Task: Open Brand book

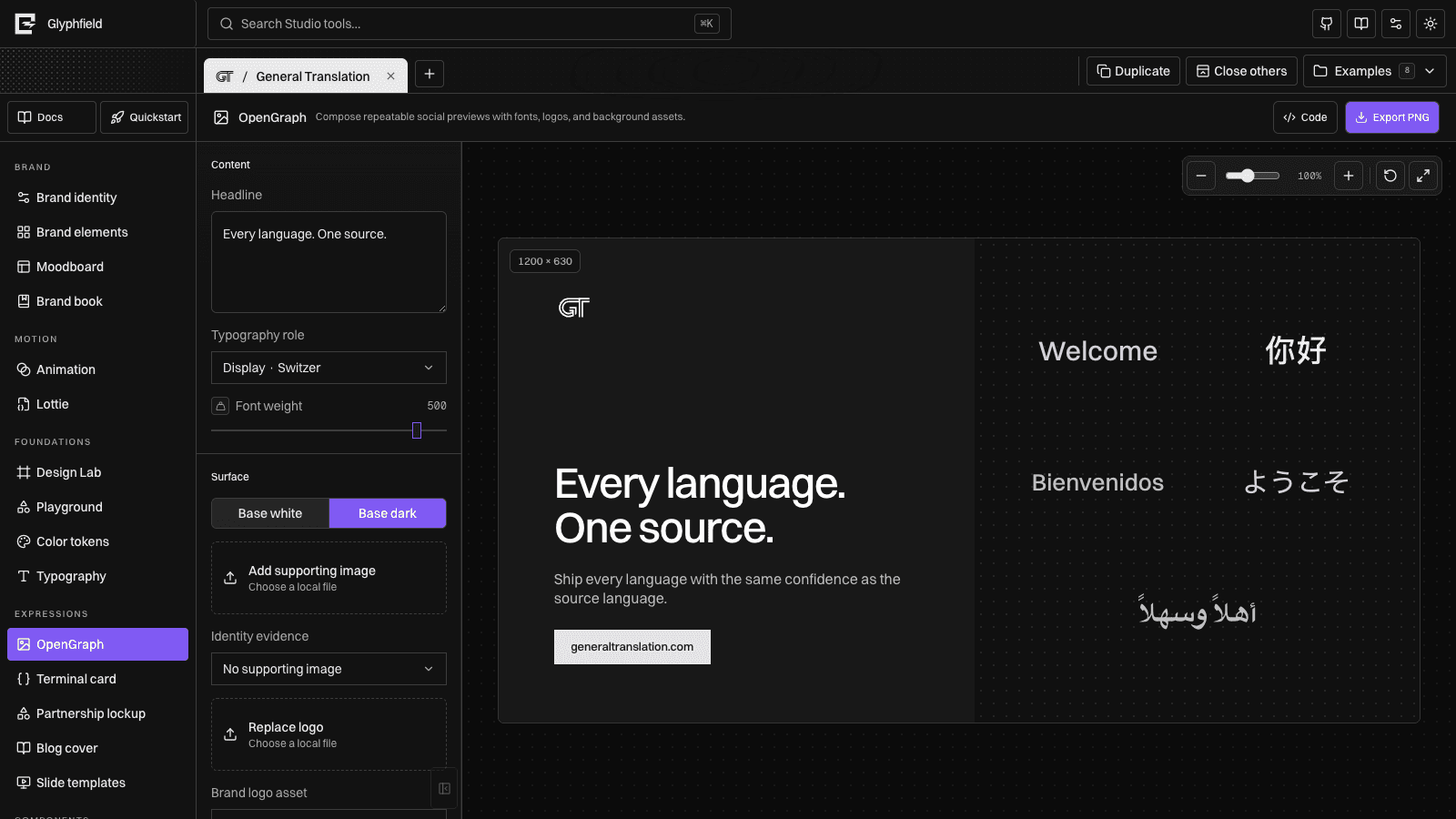Action: [x=97, y=301]
